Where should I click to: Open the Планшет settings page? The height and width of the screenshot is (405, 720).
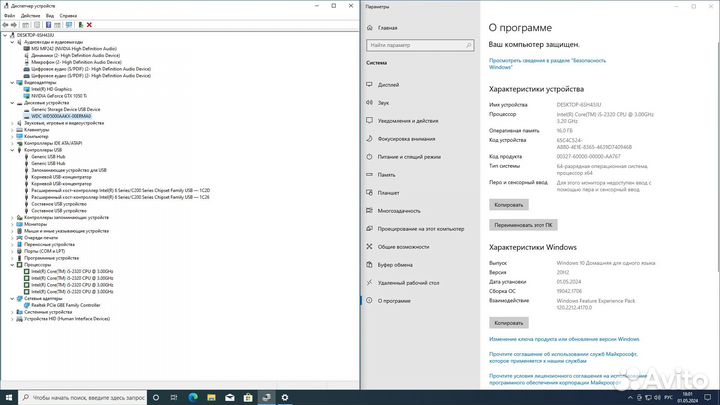pos(388,193)
